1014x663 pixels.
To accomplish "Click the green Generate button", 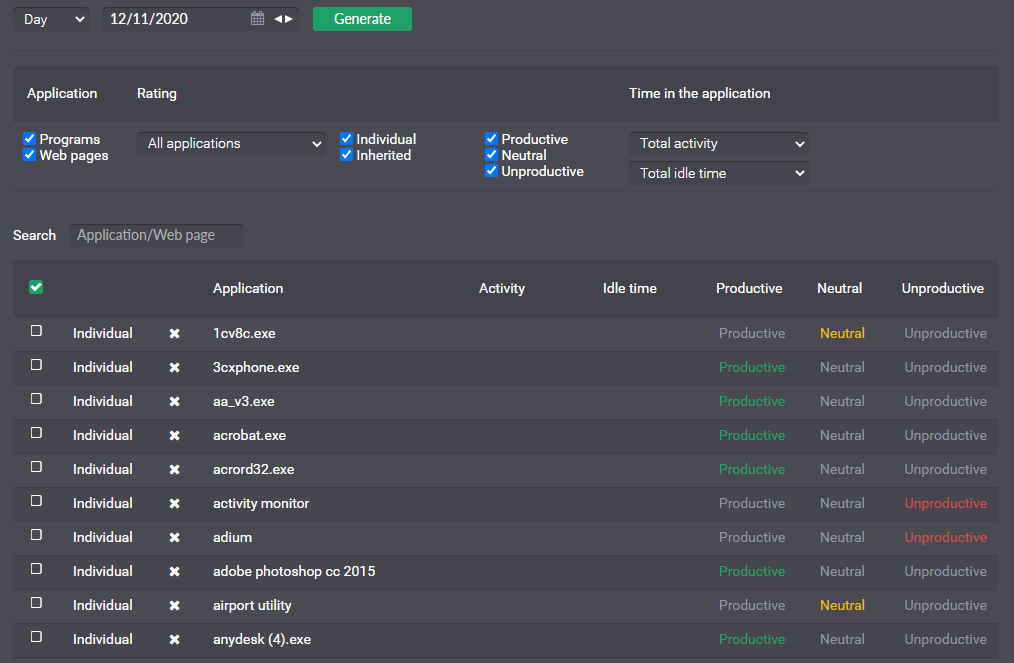I will click(362, 19).
